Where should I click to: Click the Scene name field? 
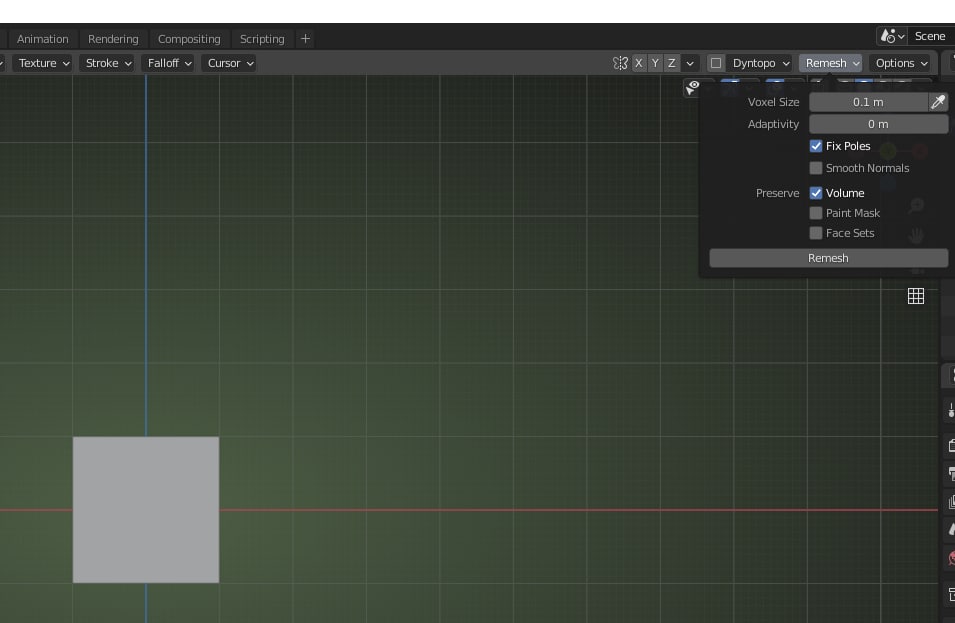[931, 36]
